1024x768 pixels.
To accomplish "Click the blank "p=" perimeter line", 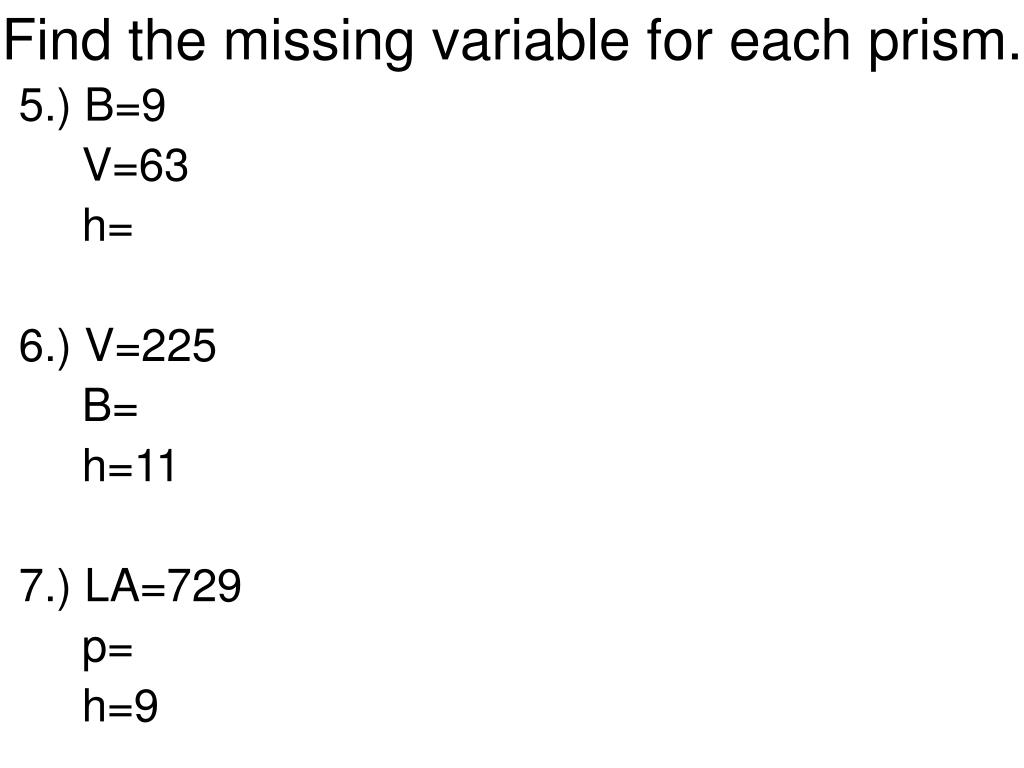I will click(x=108, y=650).
